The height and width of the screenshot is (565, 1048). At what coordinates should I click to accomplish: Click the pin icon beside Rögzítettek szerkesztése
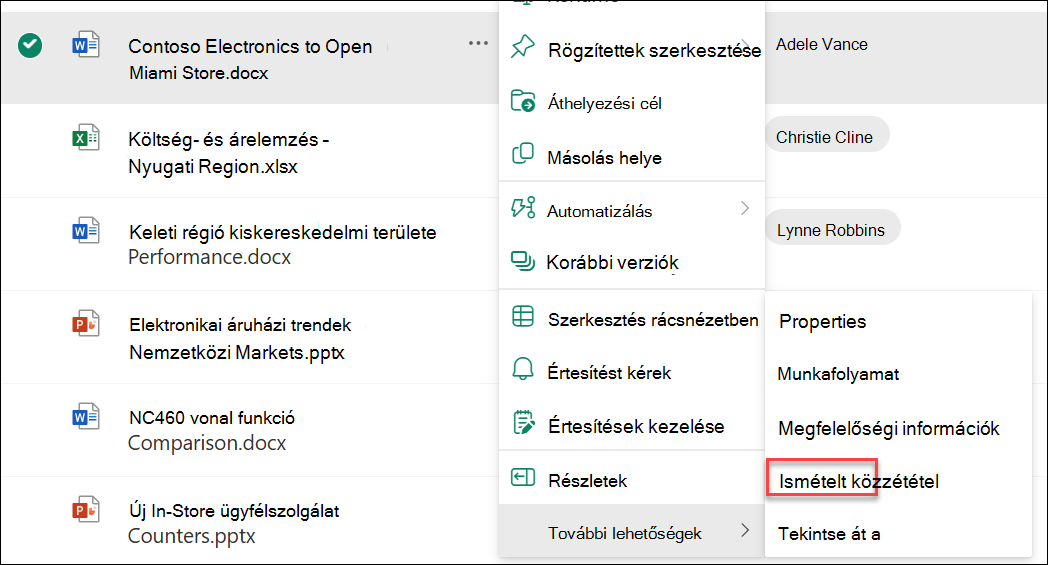[x=523, y=47]
